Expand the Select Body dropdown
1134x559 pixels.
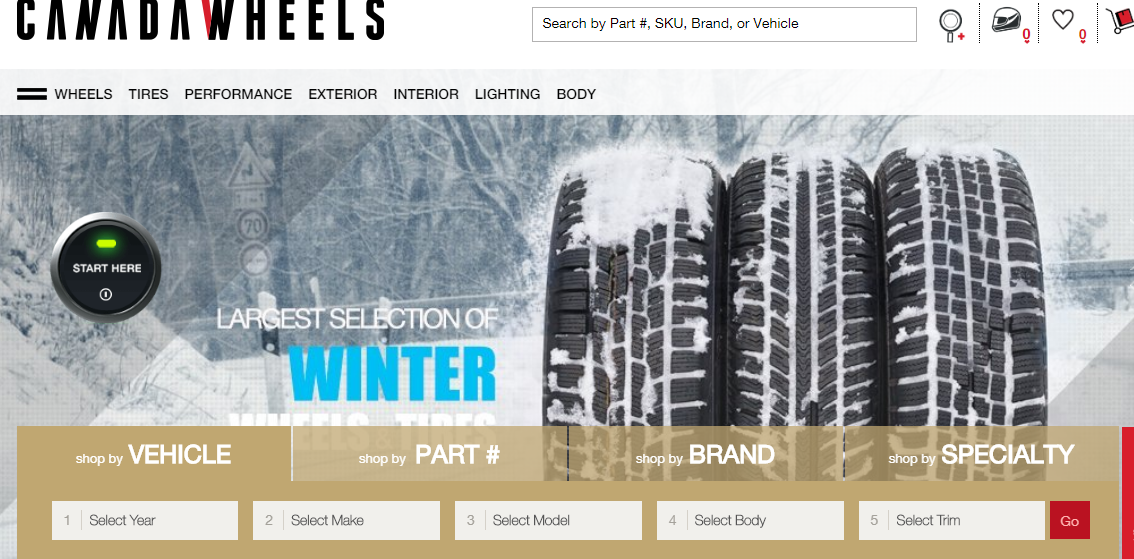[x=750, y=520]
